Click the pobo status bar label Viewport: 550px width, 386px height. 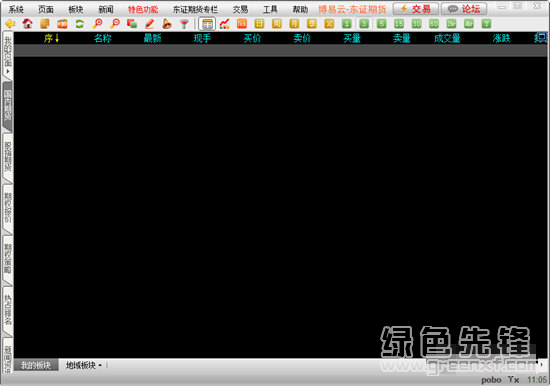click(x=491, y=380)
